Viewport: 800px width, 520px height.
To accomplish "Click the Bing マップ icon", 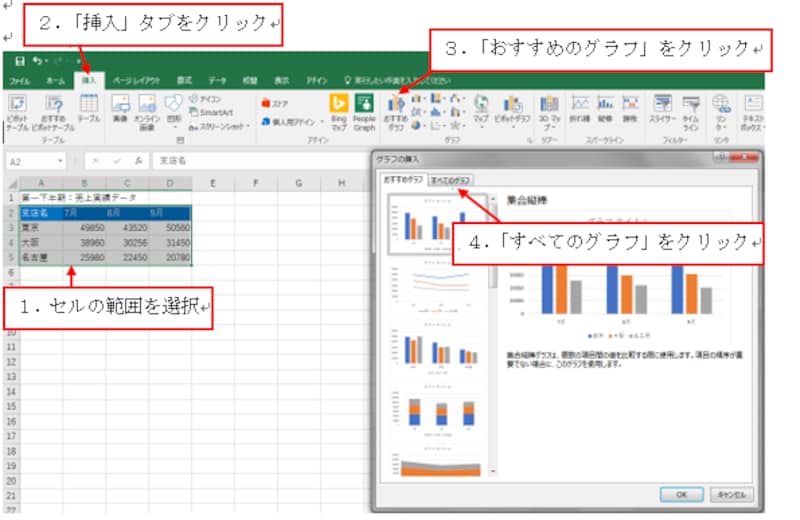I will (x=339, y=113).
